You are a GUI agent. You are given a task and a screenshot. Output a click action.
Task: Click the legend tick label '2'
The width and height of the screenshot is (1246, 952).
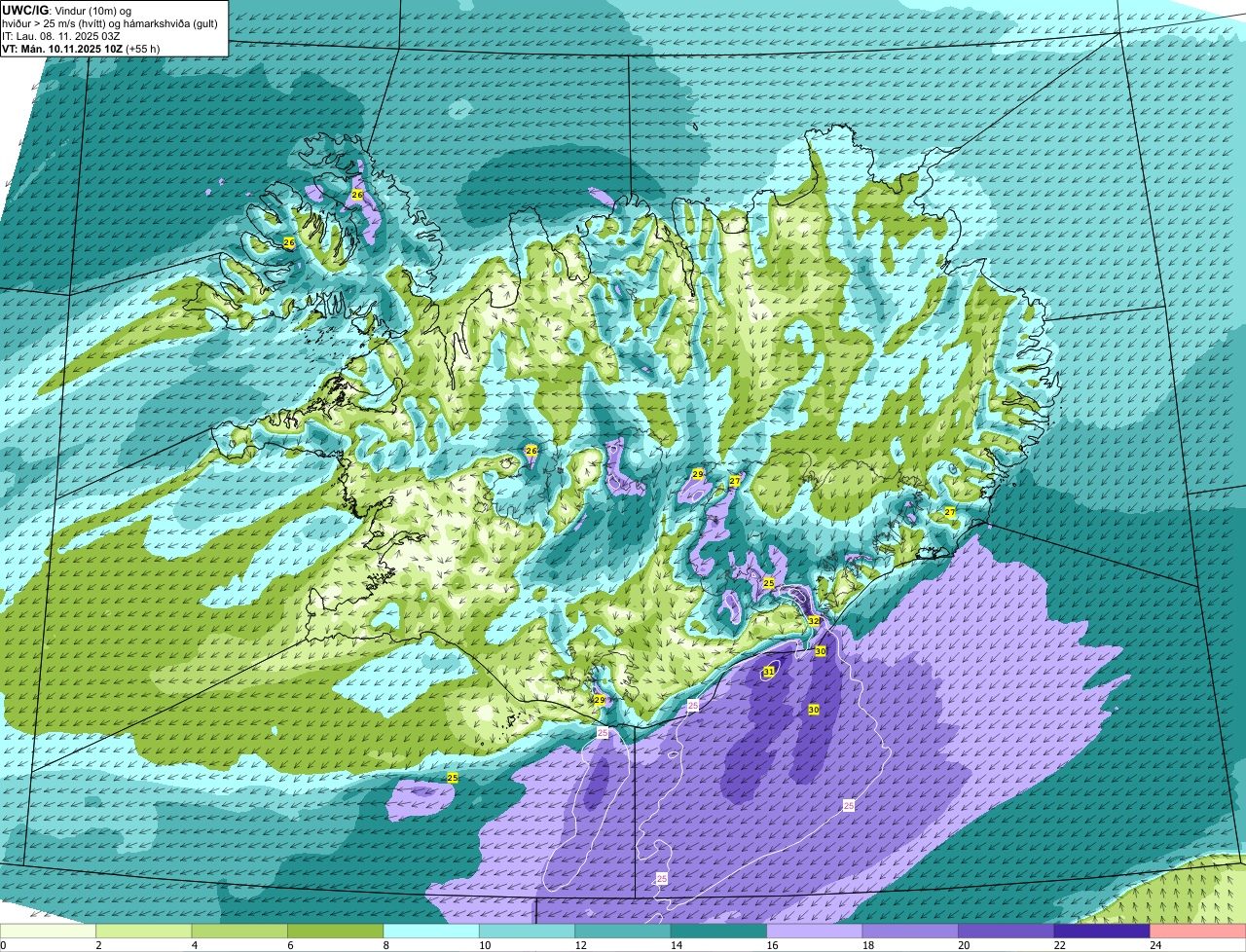point(98,945)
